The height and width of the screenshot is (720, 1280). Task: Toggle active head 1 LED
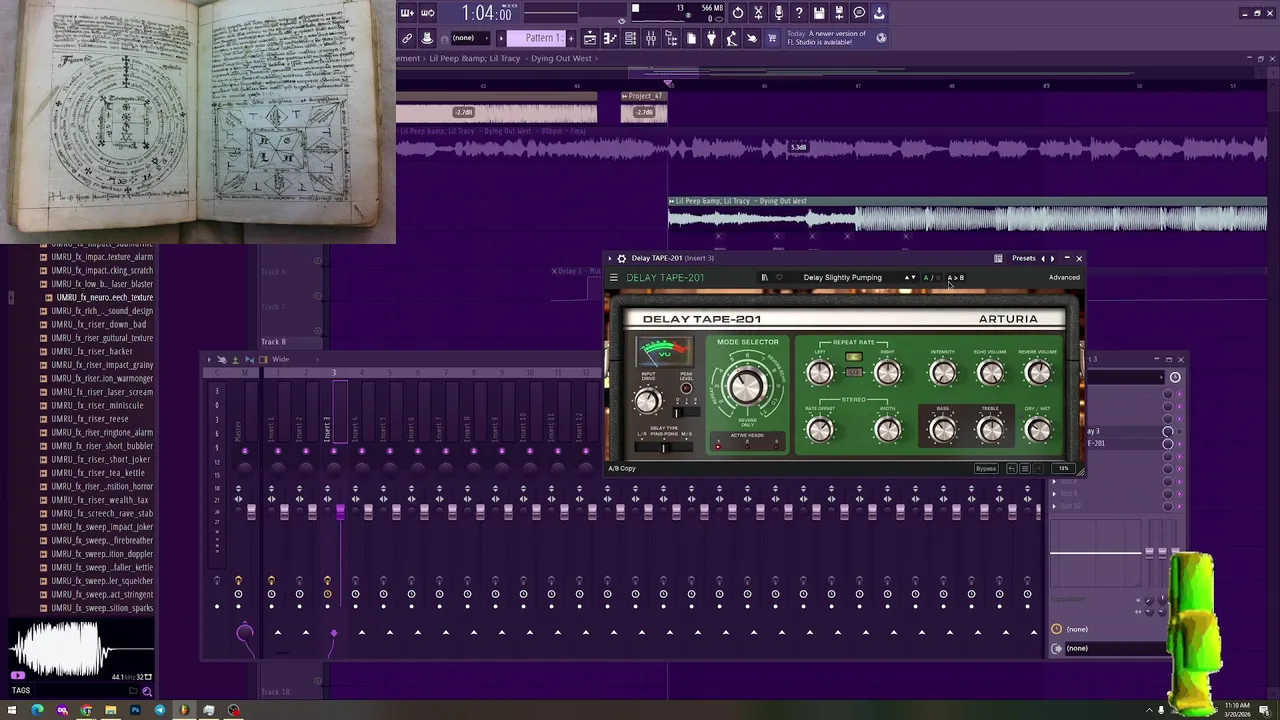pos(718,446)
